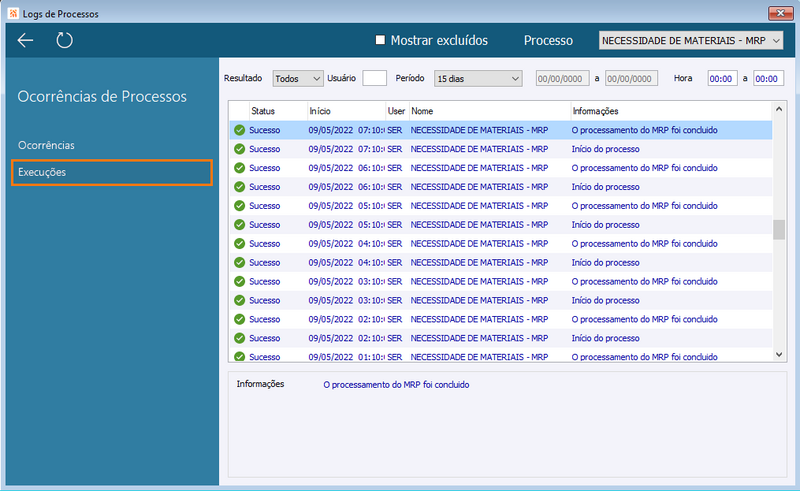This screenshot has width=800, height=491.
Task: Click success icon of 09/05/2022 06:10 Início do processo row
Action: 239,187
